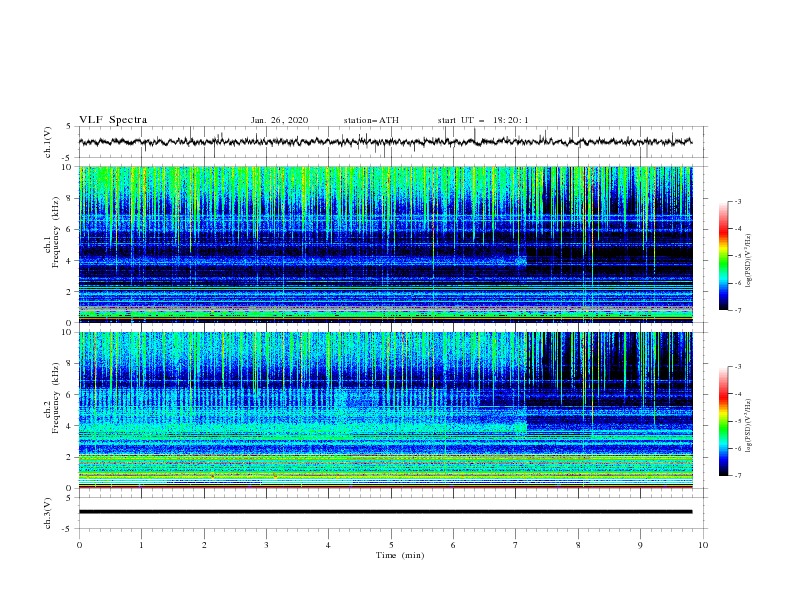Click the "-4" tick on the lower color bar
This screenshot has height=612, width=792.
click(738, 394)
